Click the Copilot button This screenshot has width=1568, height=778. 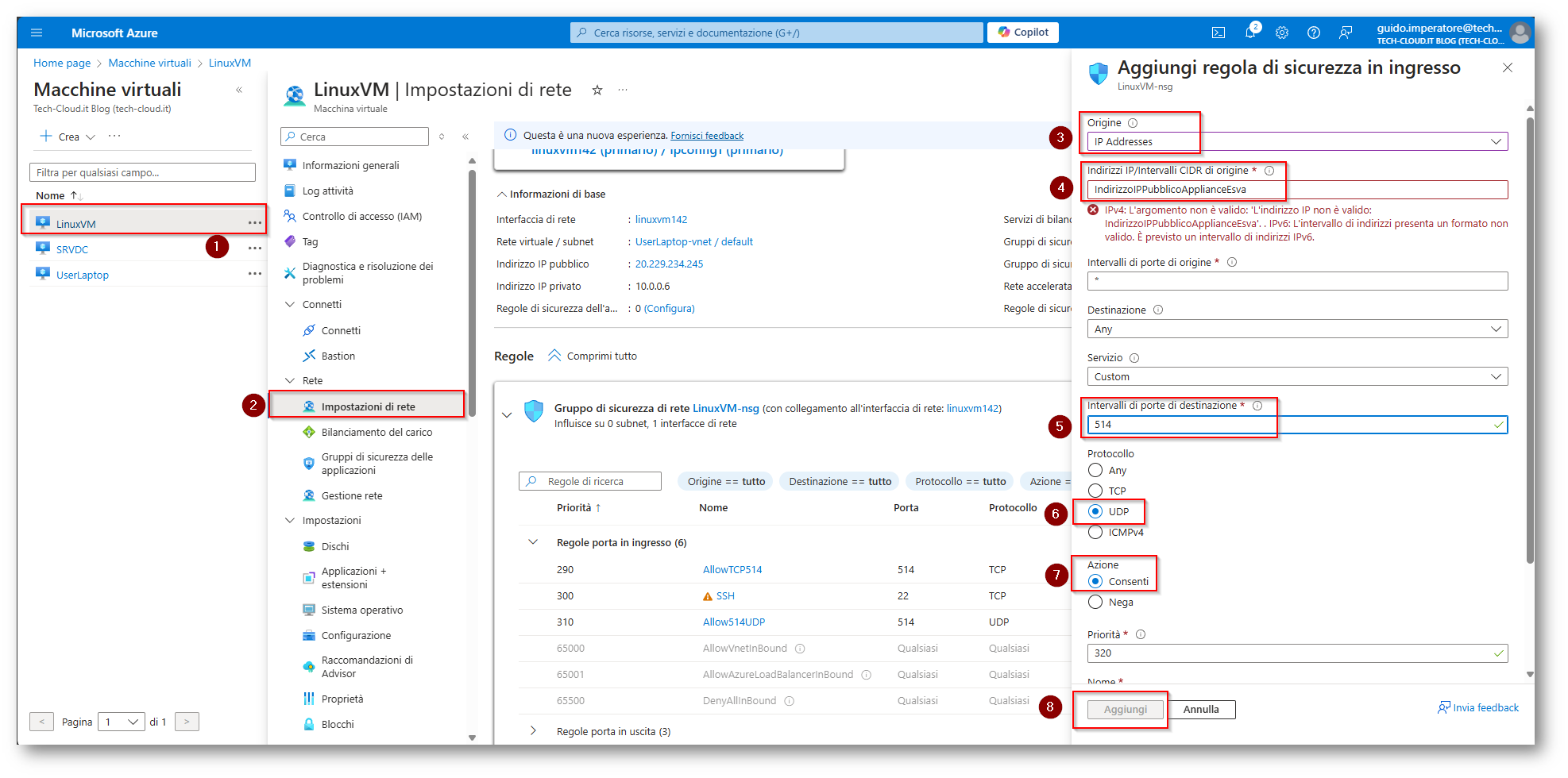pyautogui.click(x=1023, y=33)
